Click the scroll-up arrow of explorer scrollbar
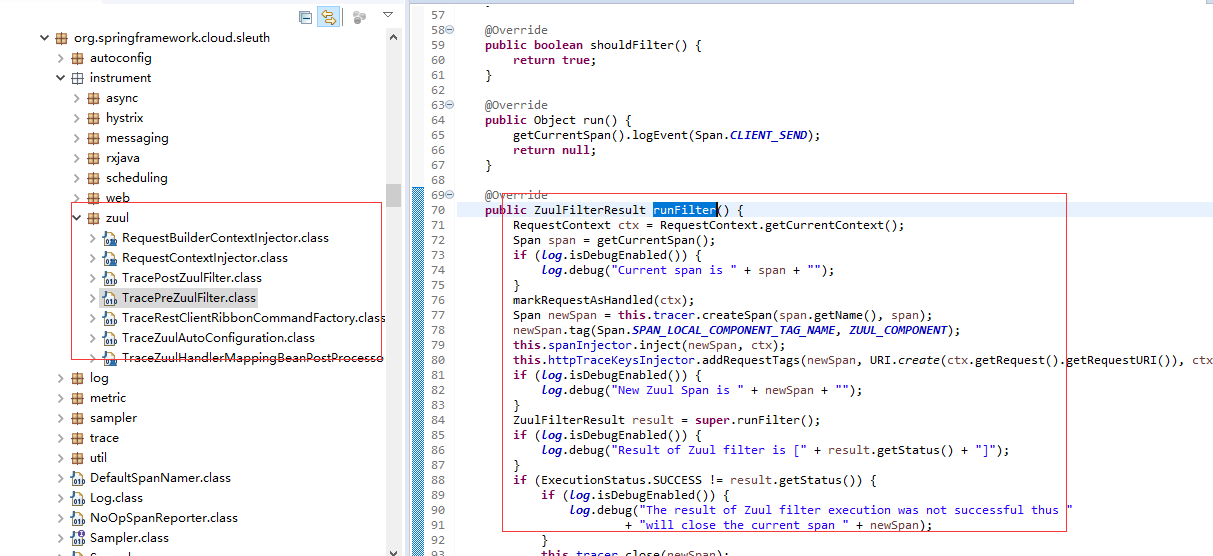This screenshot has height=556, width=1213. (x=394, y=38)
